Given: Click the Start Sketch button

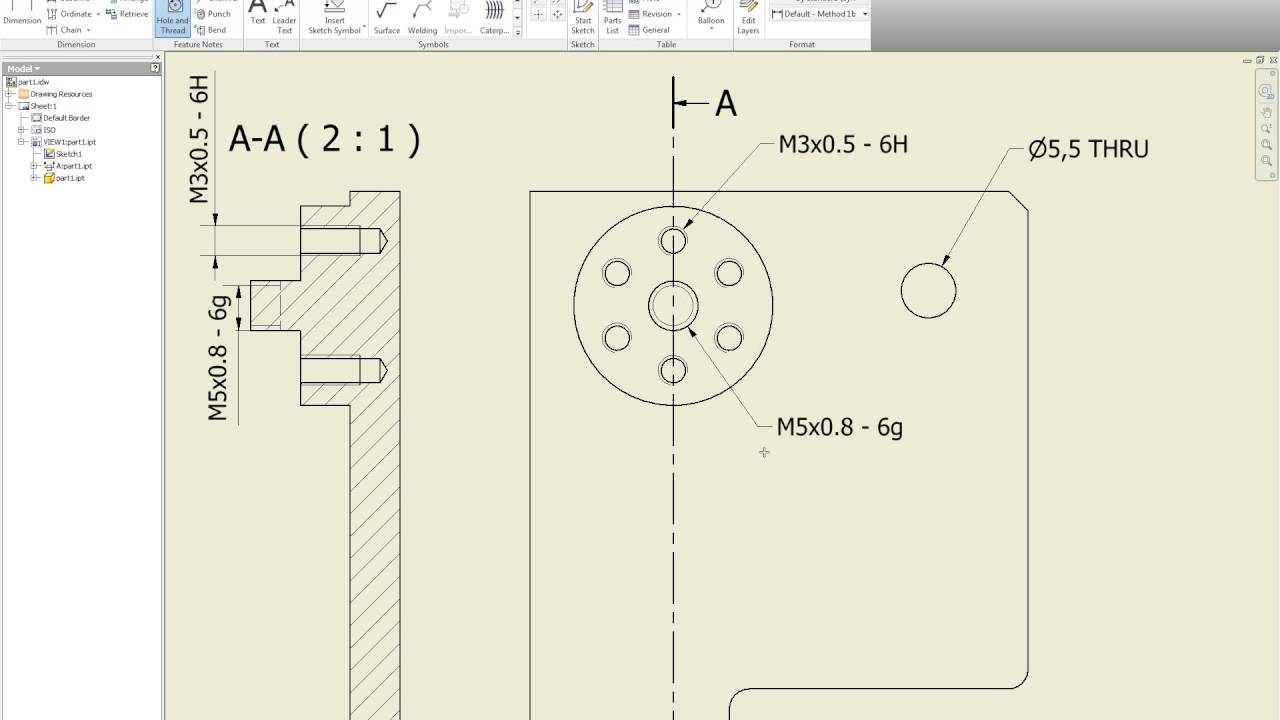Looking at the screenshot, I should tap(583, 18).
